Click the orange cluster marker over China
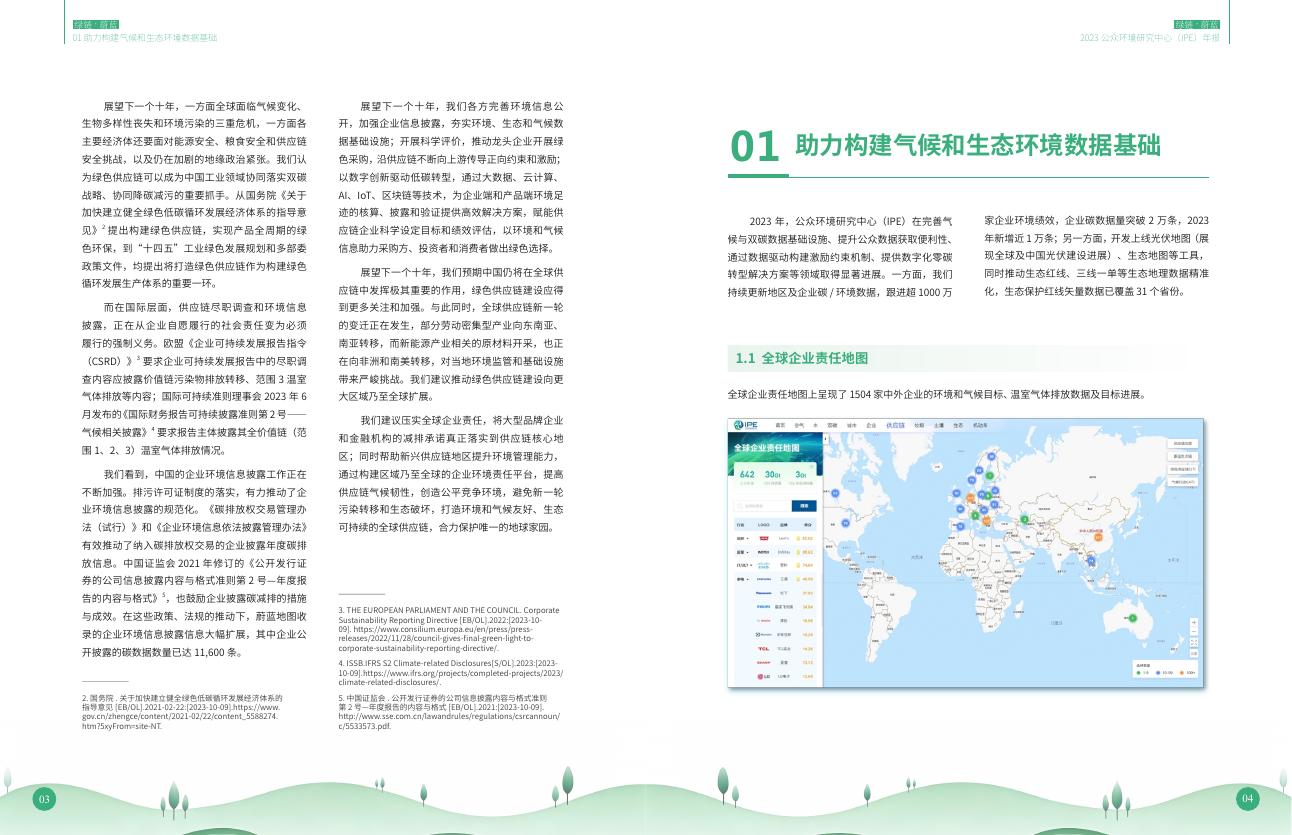 coord(1098,537)
